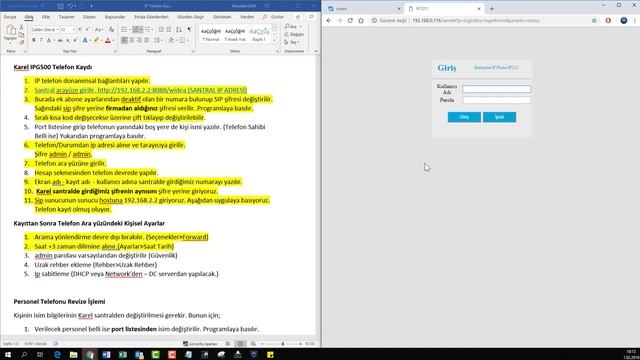Toggle Italic formatting in Word ribbon

41,40
